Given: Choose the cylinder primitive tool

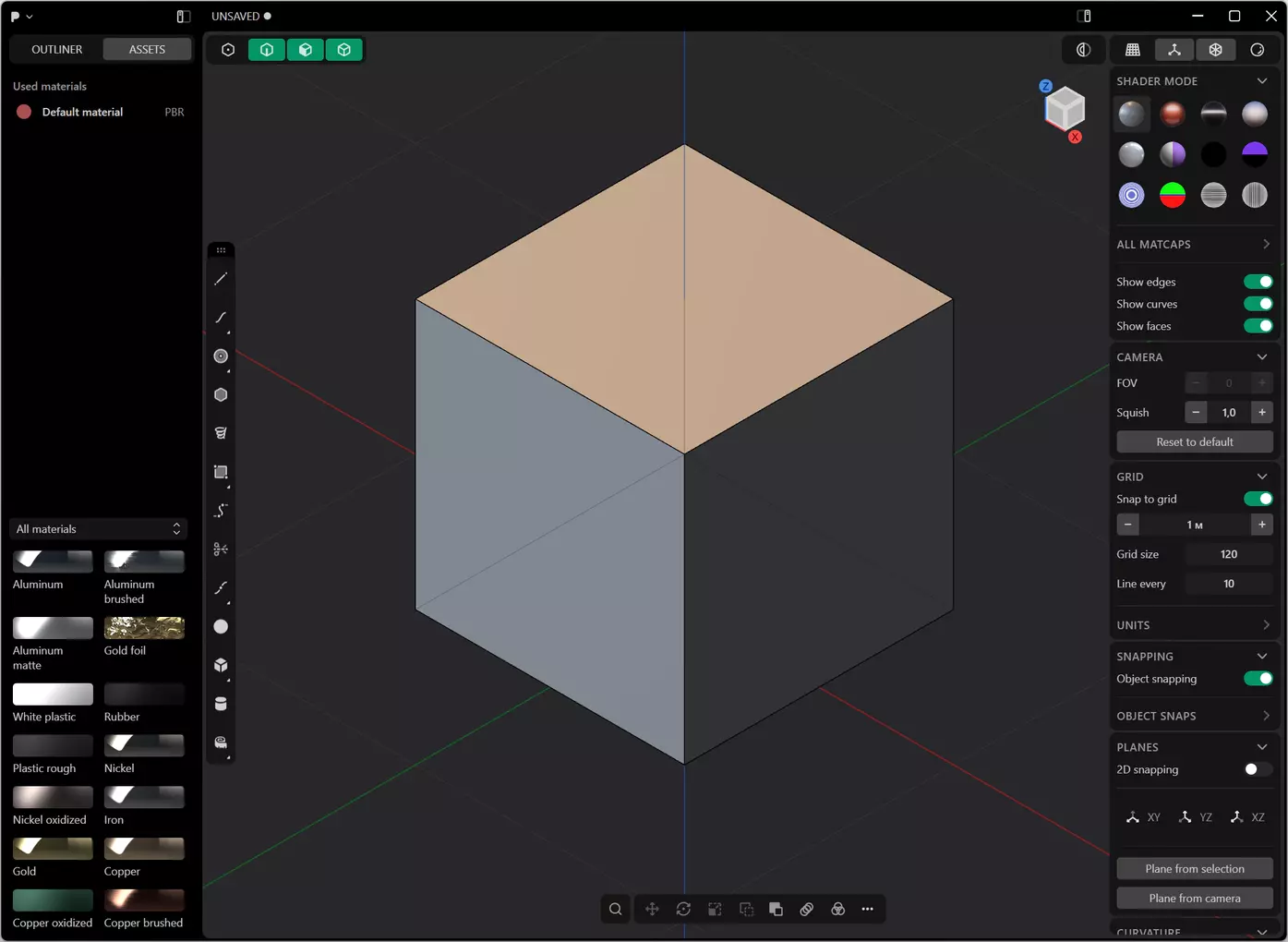Looking at the screenshot, I should tap(221, 704).
